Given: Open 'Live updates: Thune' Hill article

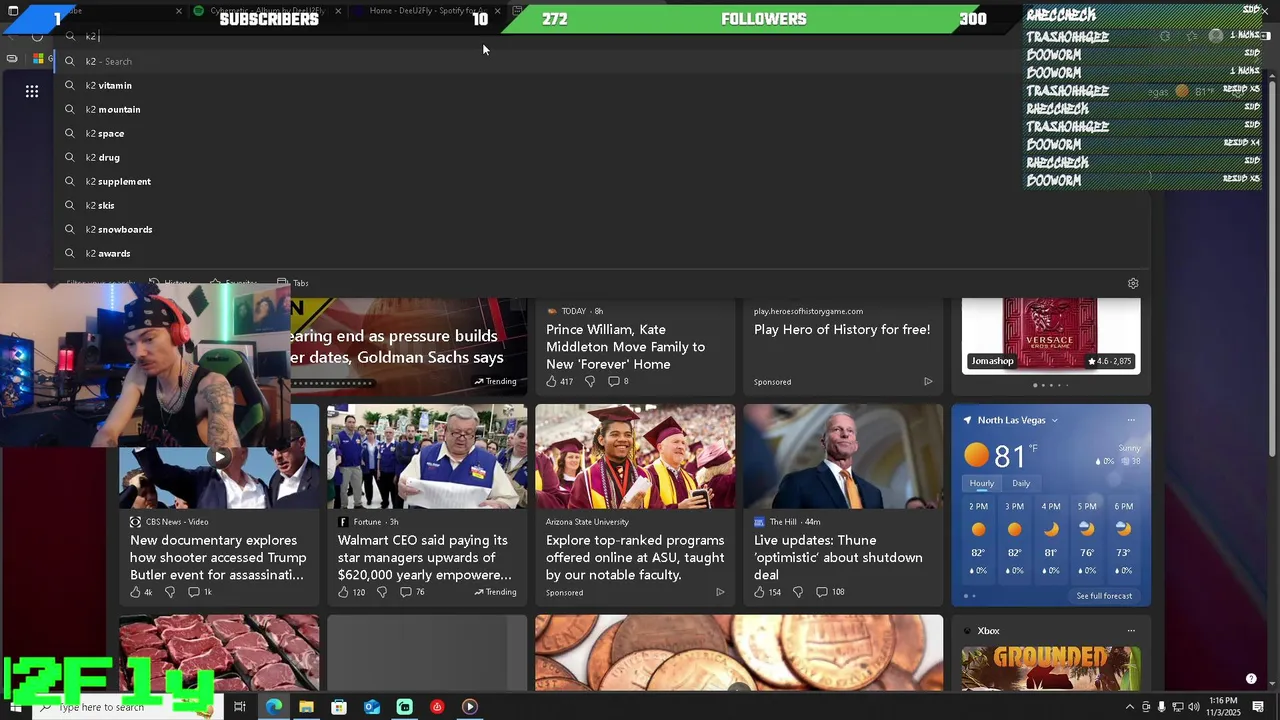Looking at the screenshot, I should [x=838, y=557].
